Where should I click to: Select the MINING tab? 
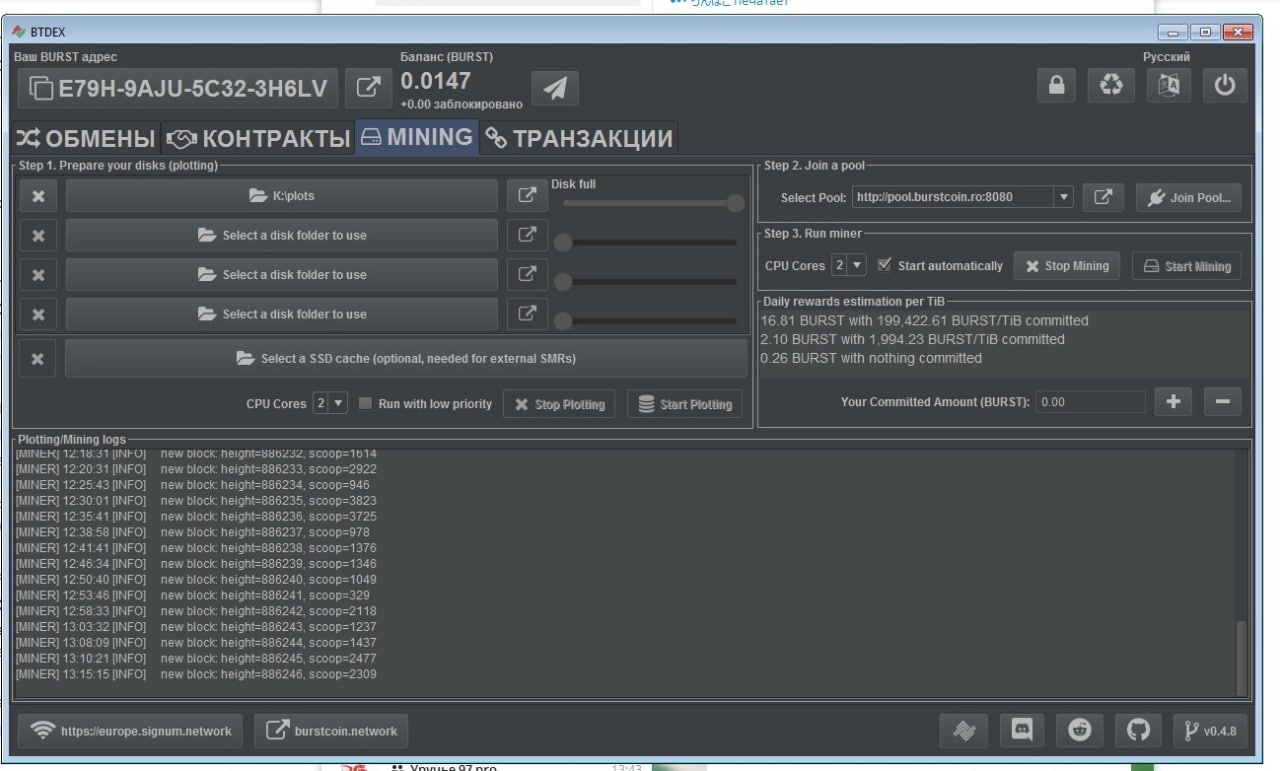[417, 137]
